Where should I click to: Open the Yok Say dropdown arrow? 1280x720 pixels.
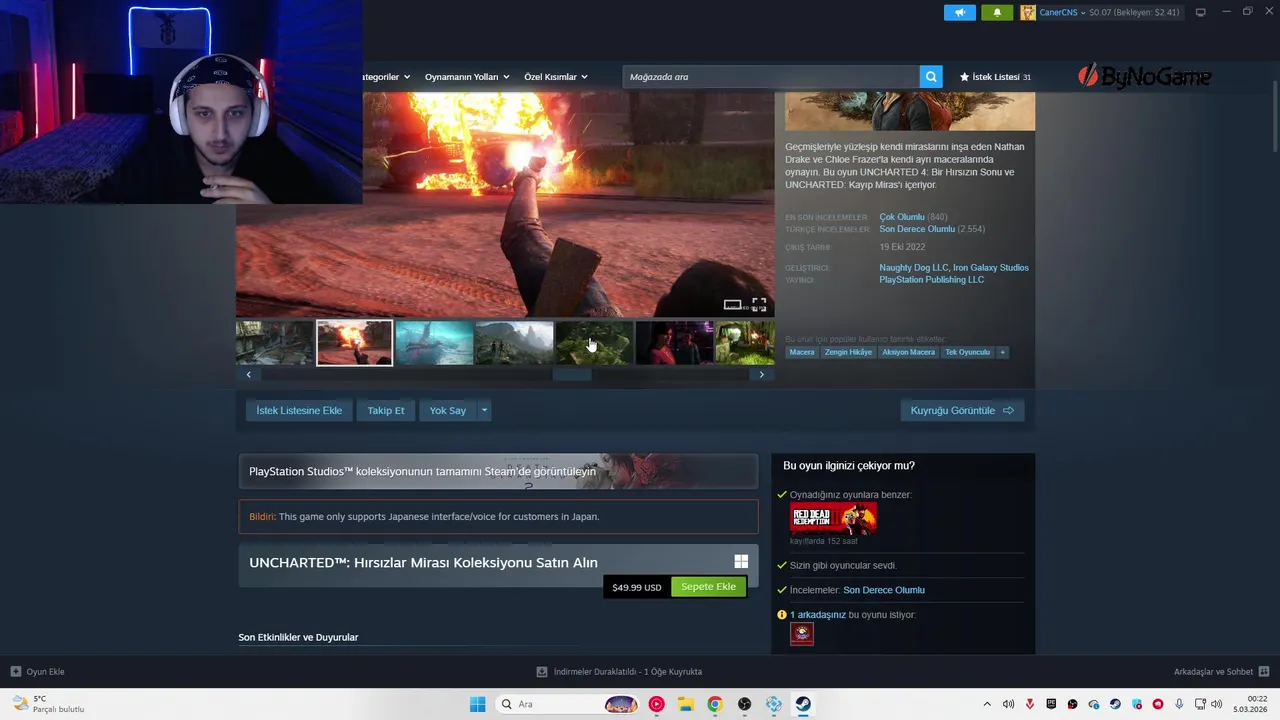click(x=484, y=410)
